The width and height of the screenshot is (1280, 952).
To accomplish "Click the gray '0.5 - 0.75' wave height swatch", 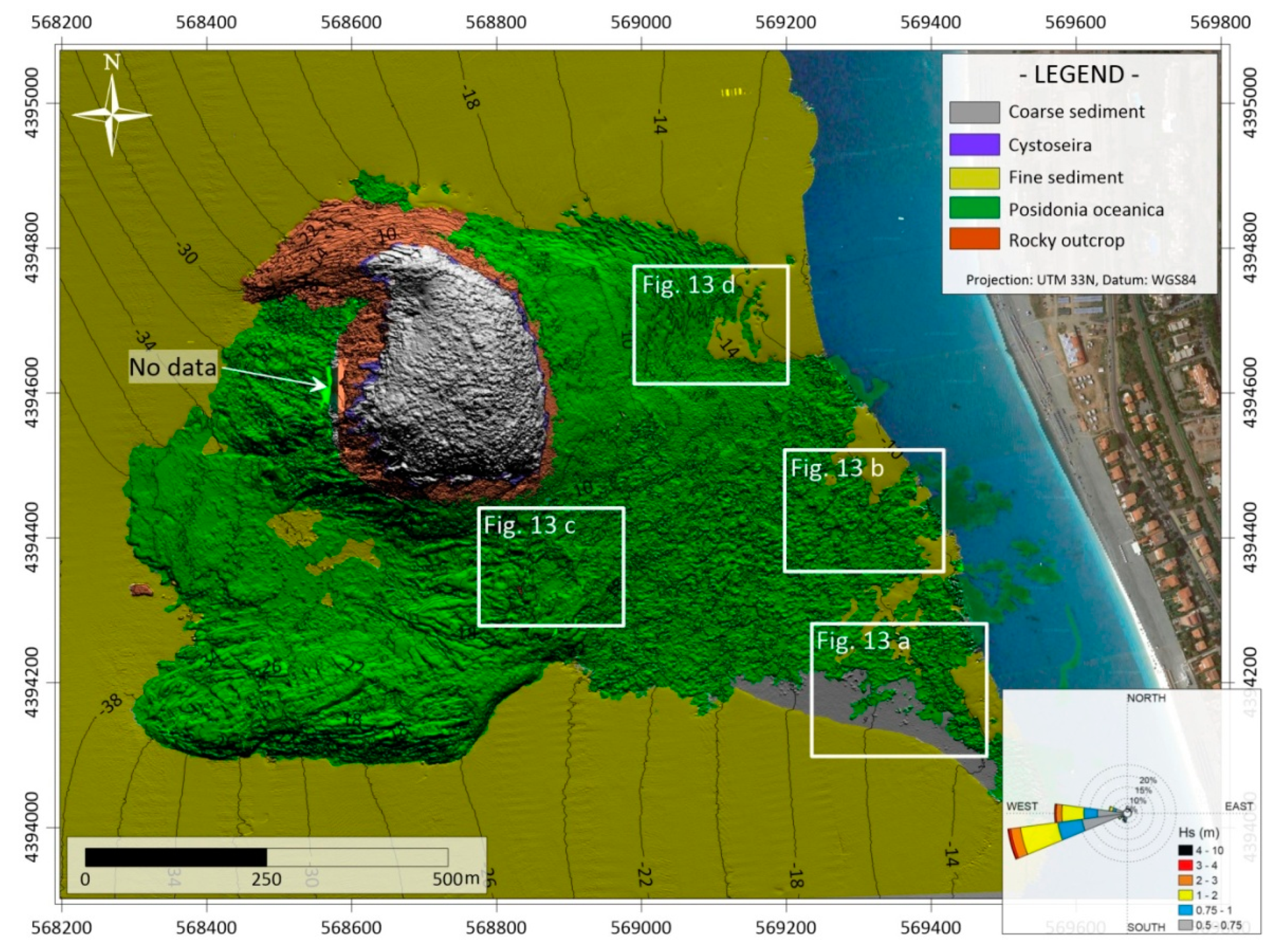I will (x=1185, y=925).
